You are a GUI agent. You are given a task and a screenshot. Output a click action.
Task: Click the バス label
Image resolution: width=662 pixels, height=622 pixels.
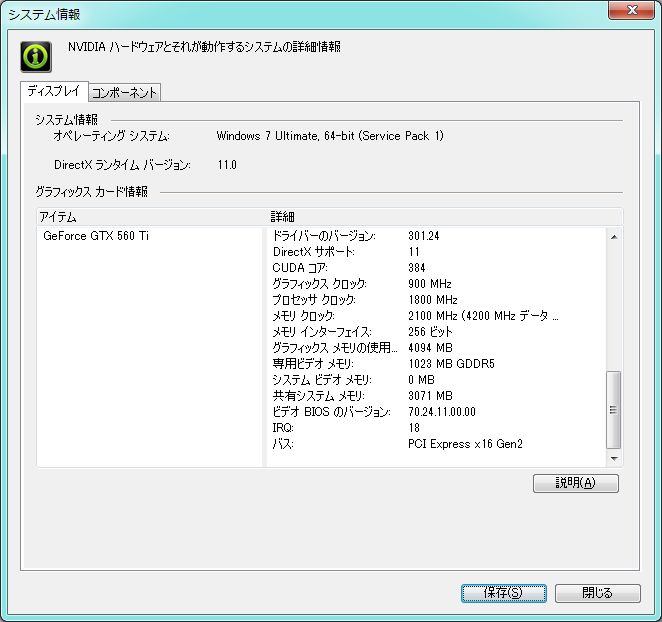283,444
